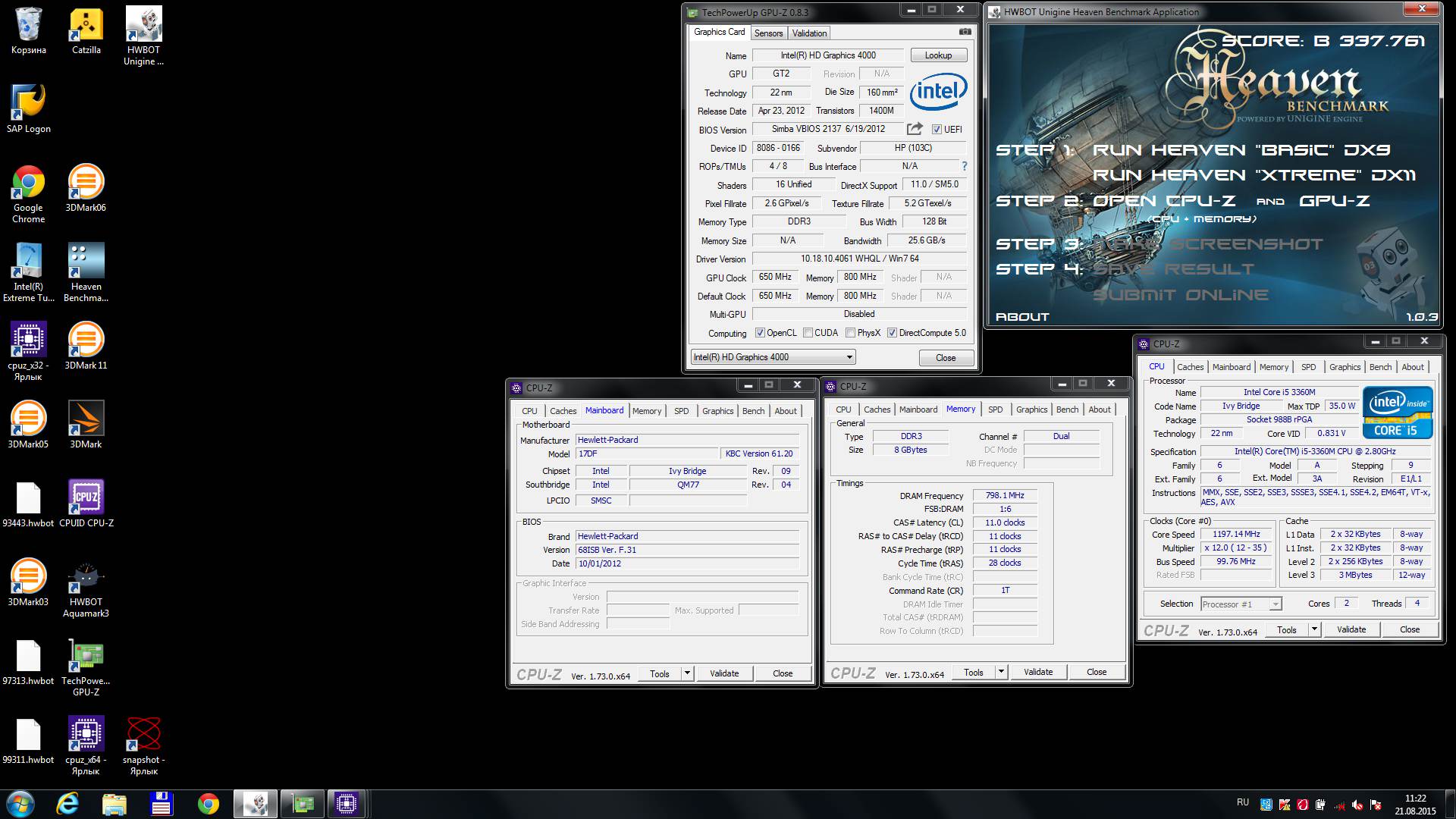Open the 3DMark03 desktop shortcut
This screenshot has height=819, width=1456.
coord(29,583)
